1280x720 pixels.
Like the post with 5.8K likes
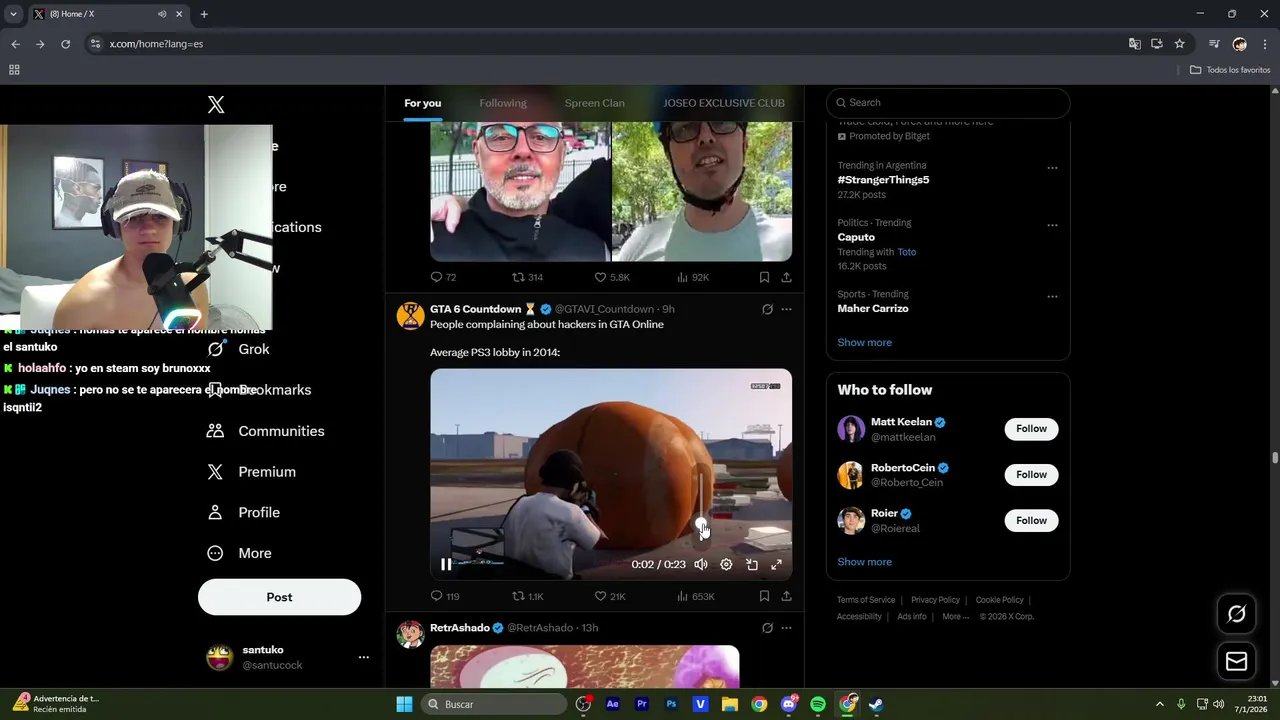coord(612,277)
